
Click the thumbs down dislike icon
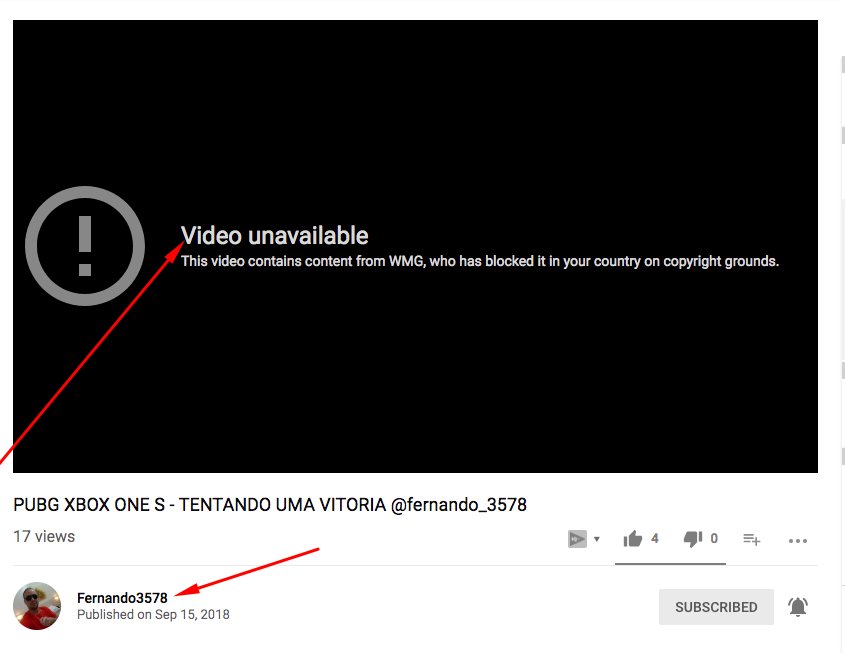[x=692, y=539]
